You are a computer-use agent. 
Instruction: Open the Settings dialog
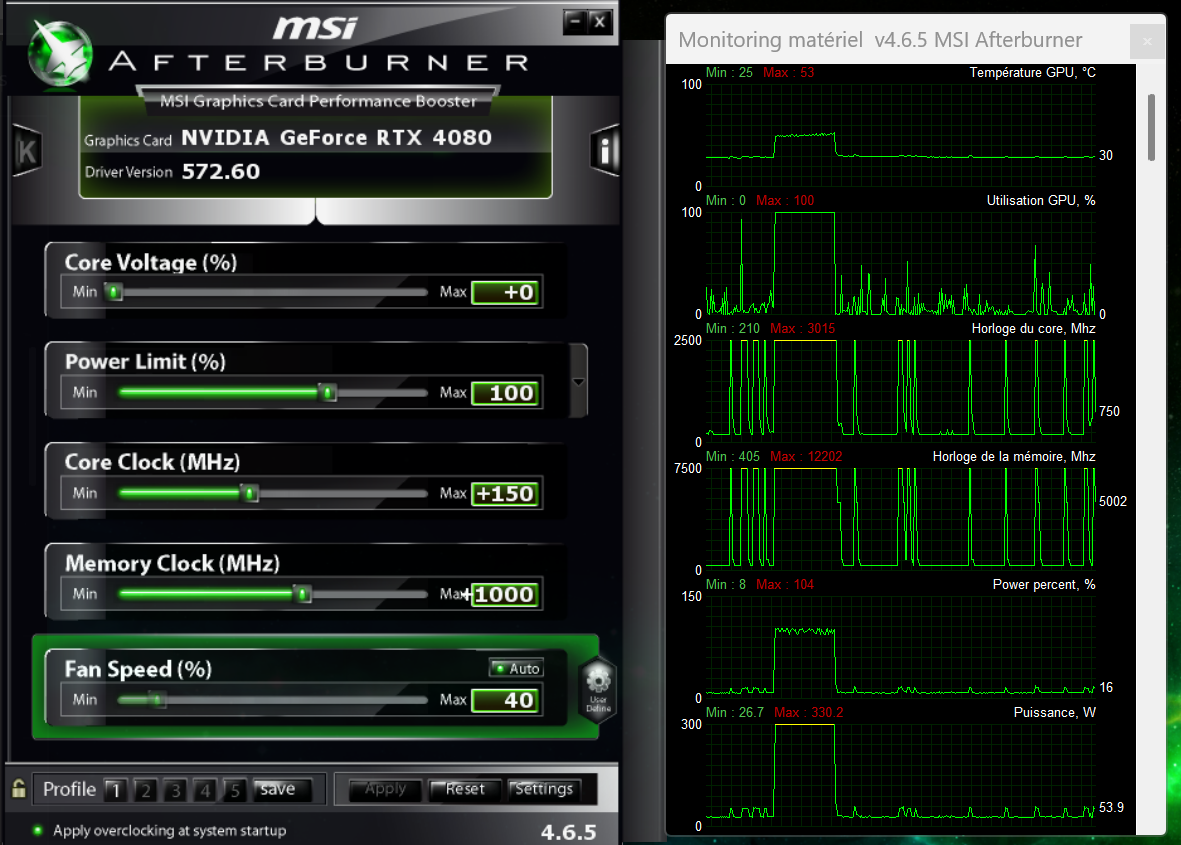543,789
